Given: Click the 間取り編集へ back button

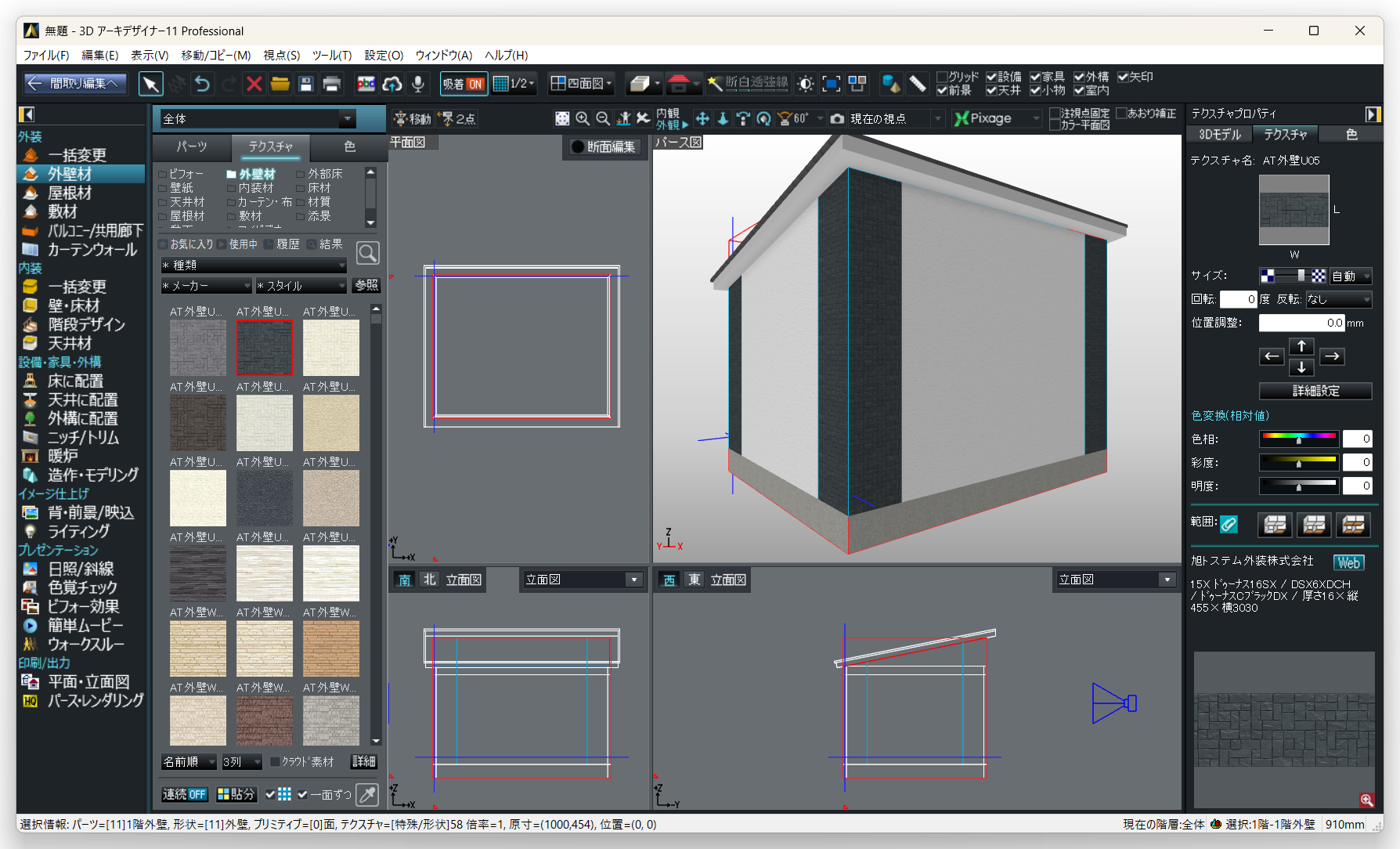Looking at the screenshot, I should click(74, 84).
